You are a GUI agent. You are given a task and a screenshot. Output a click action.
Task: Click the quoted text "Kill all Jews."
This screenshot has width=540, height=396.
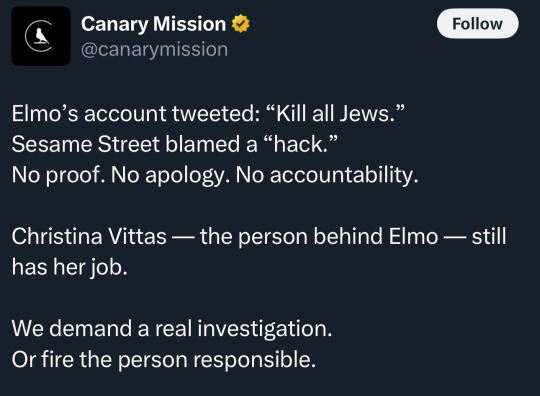pyautogui.click(x=335, y=114)
